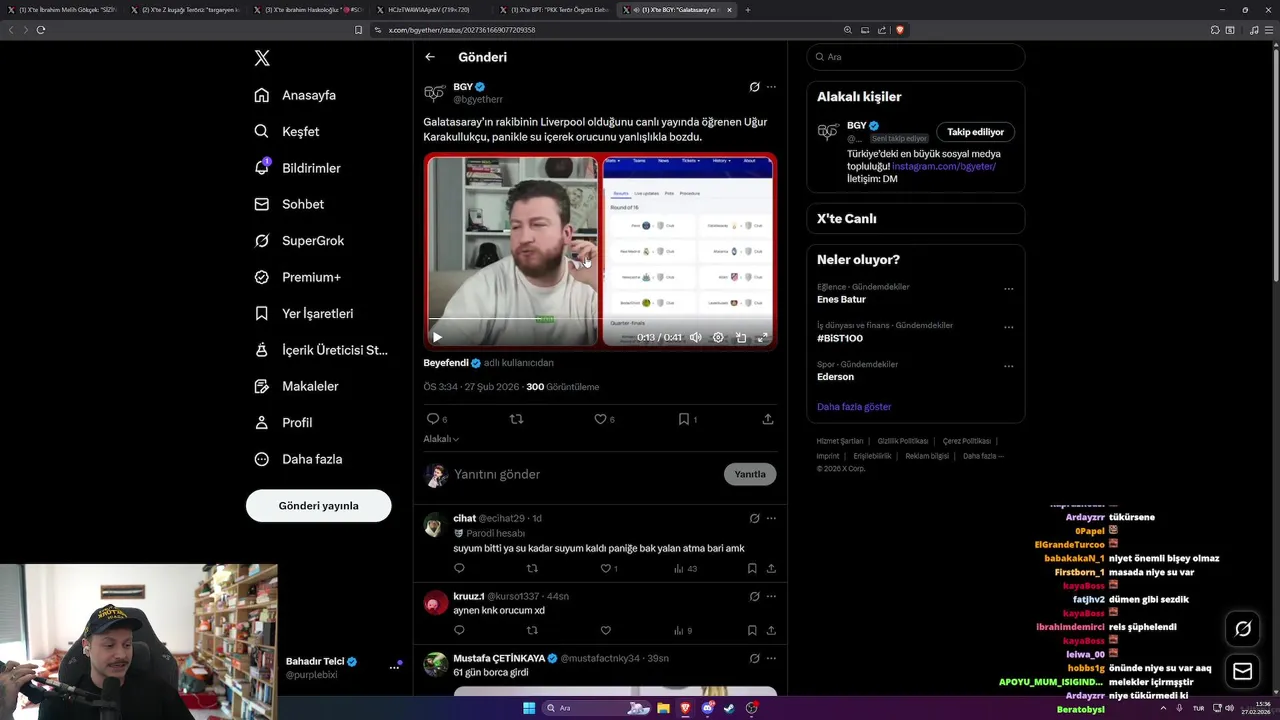Bookmark the main BGY post

684,419
